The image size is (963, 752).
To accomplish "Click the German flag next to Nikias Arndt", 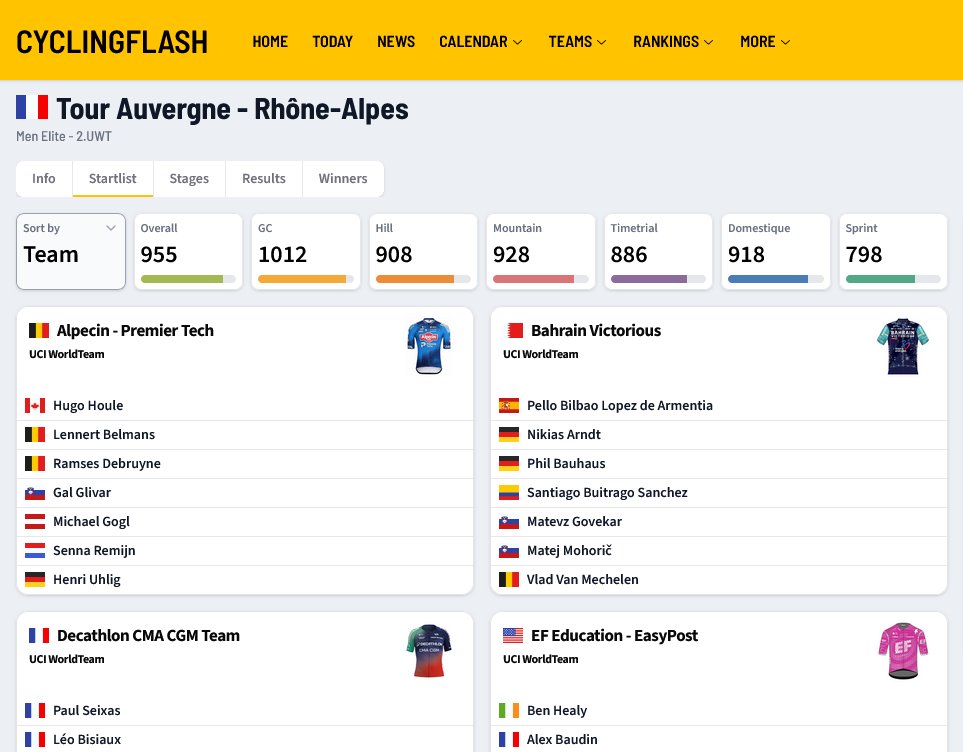I will point(509,434).
